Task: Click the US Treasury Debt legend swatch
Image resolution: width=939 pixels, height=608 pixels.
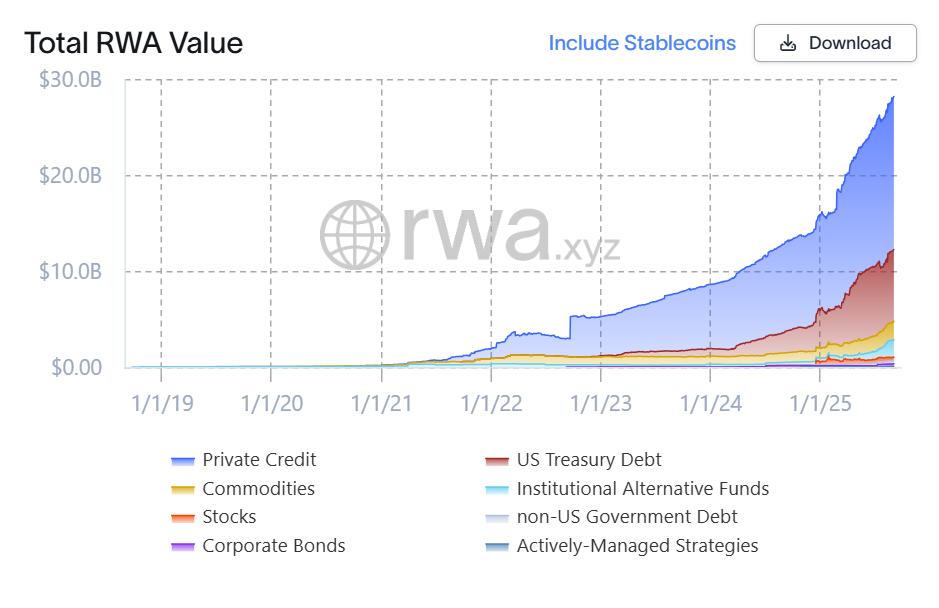Action: [x=497, y=461]
